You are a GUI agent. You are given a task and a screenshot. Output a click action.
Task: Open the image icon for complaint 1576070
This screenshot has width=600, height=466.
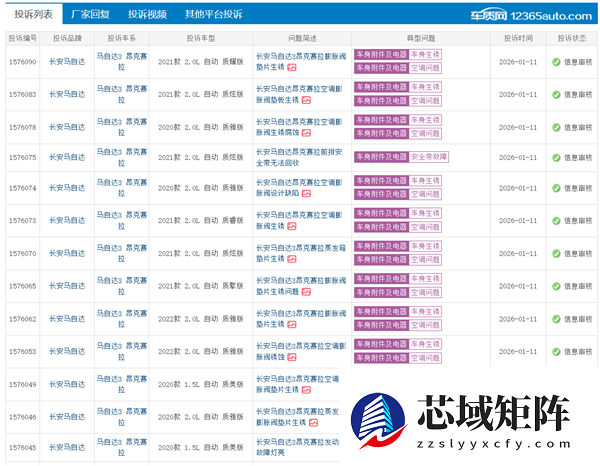pos(292,259)
